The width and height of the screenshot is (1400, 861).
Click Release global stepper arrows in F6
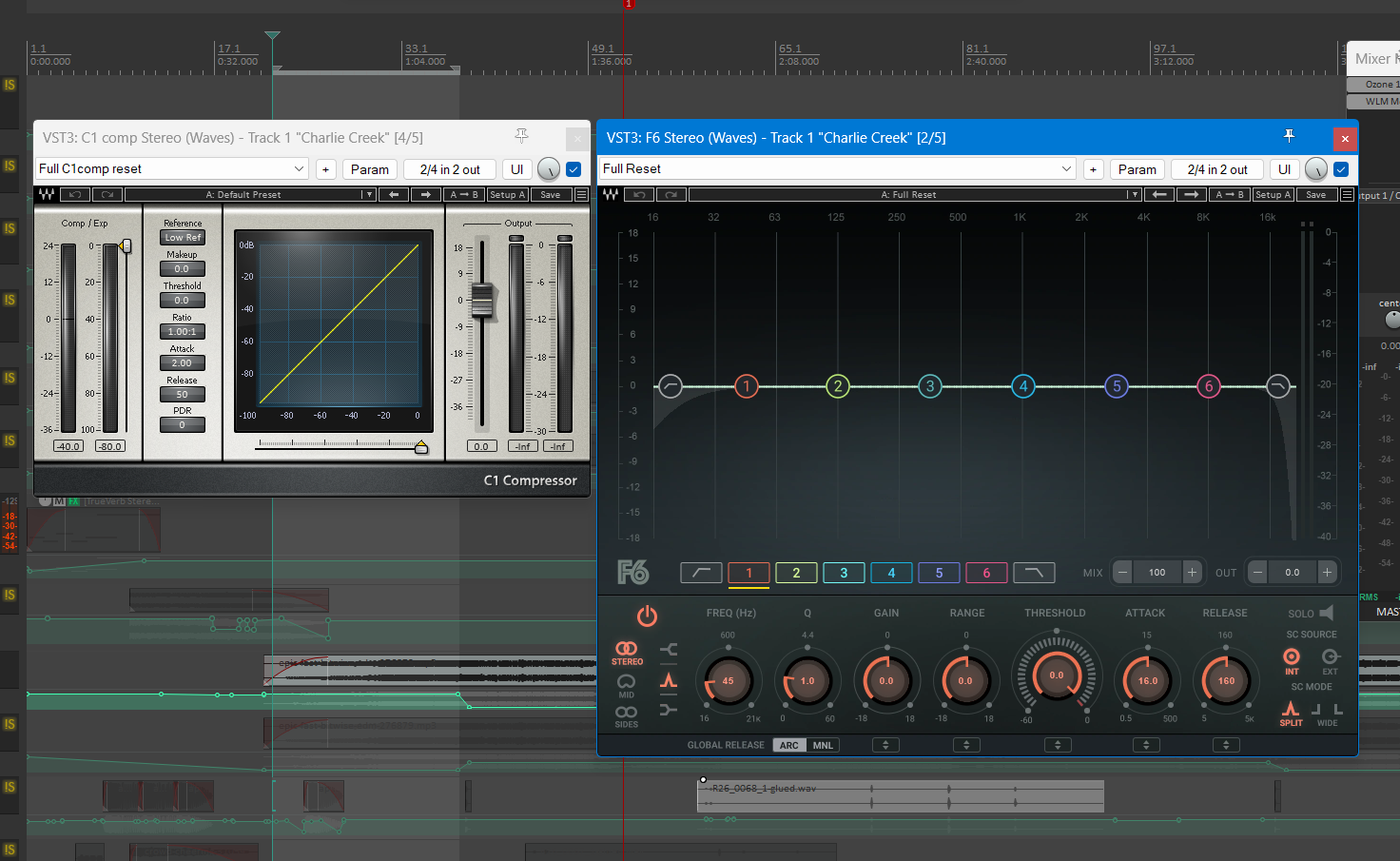[x=1226, y=745]
